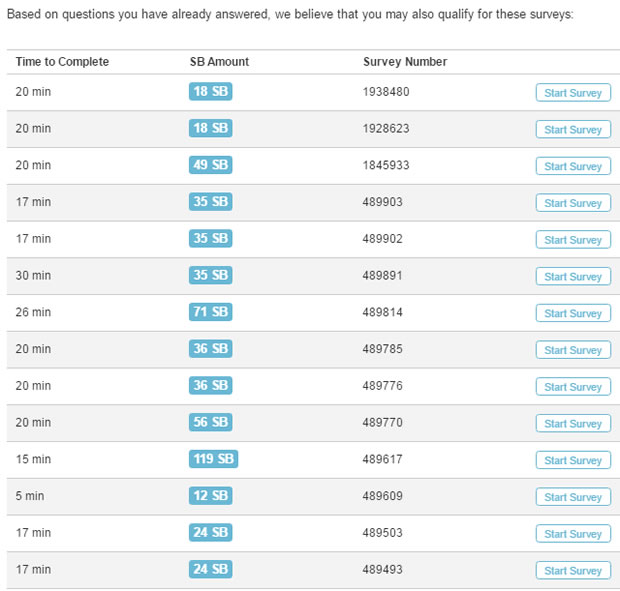Click survey number text 489785
This screenshot has width=620, height=591.
click(x=382, y=349)
